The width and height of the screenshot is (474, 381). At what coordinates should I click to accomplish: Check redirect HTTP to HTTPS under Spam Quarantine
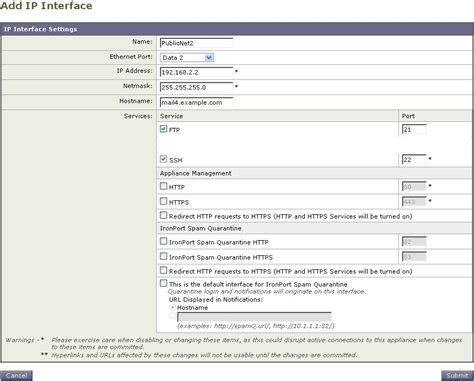(163, 270)
